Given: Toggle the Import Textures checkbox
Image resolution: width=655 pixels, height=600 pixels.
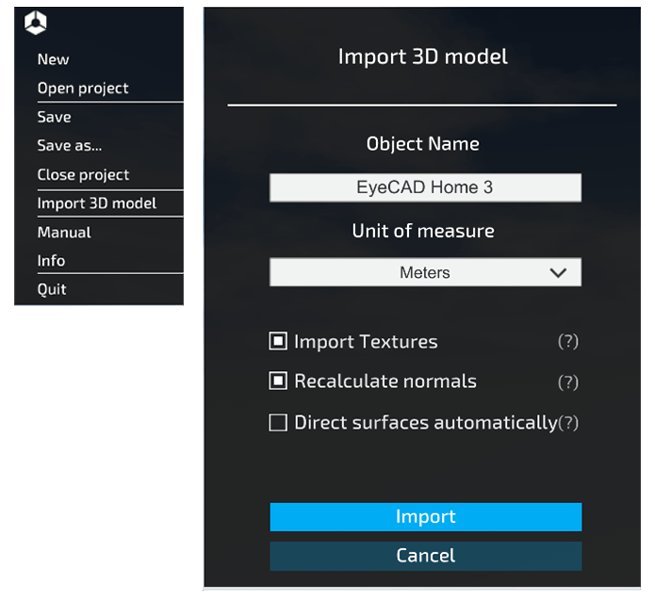Looking at the screenshot, I should tap(278, 341).
